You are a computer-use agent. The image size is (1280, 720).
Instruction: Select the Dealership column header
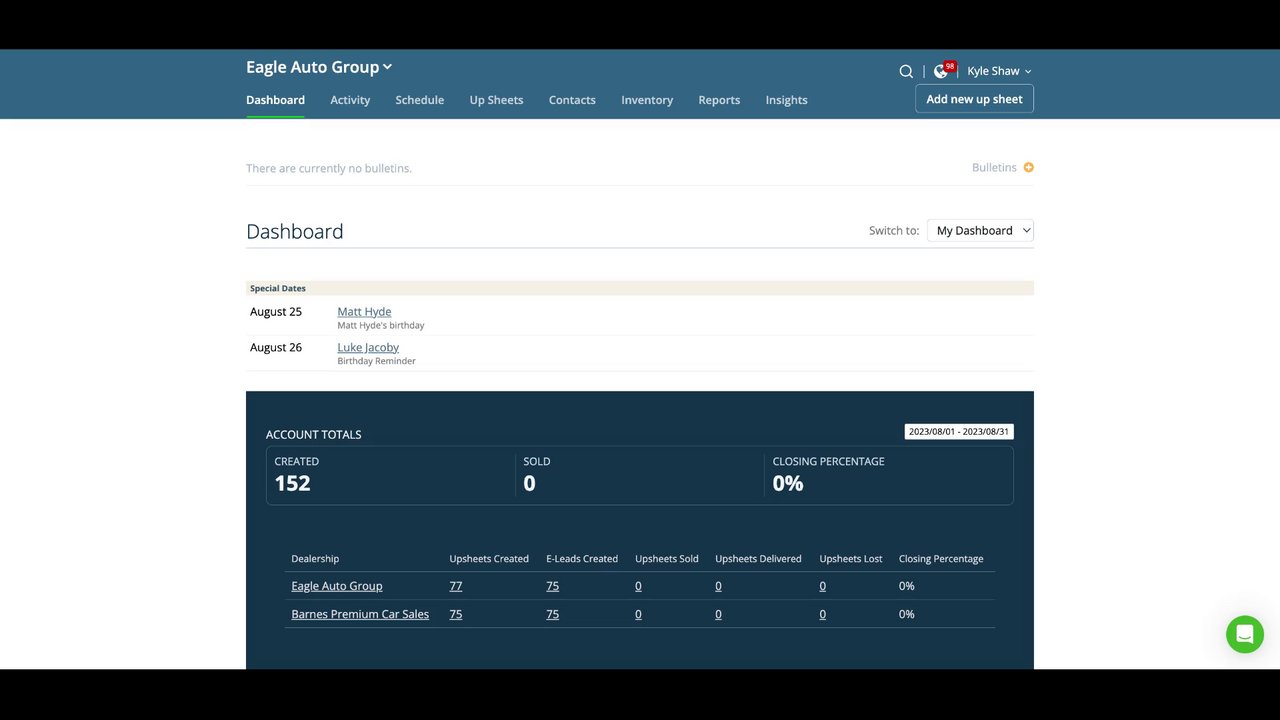pos(315,559)
